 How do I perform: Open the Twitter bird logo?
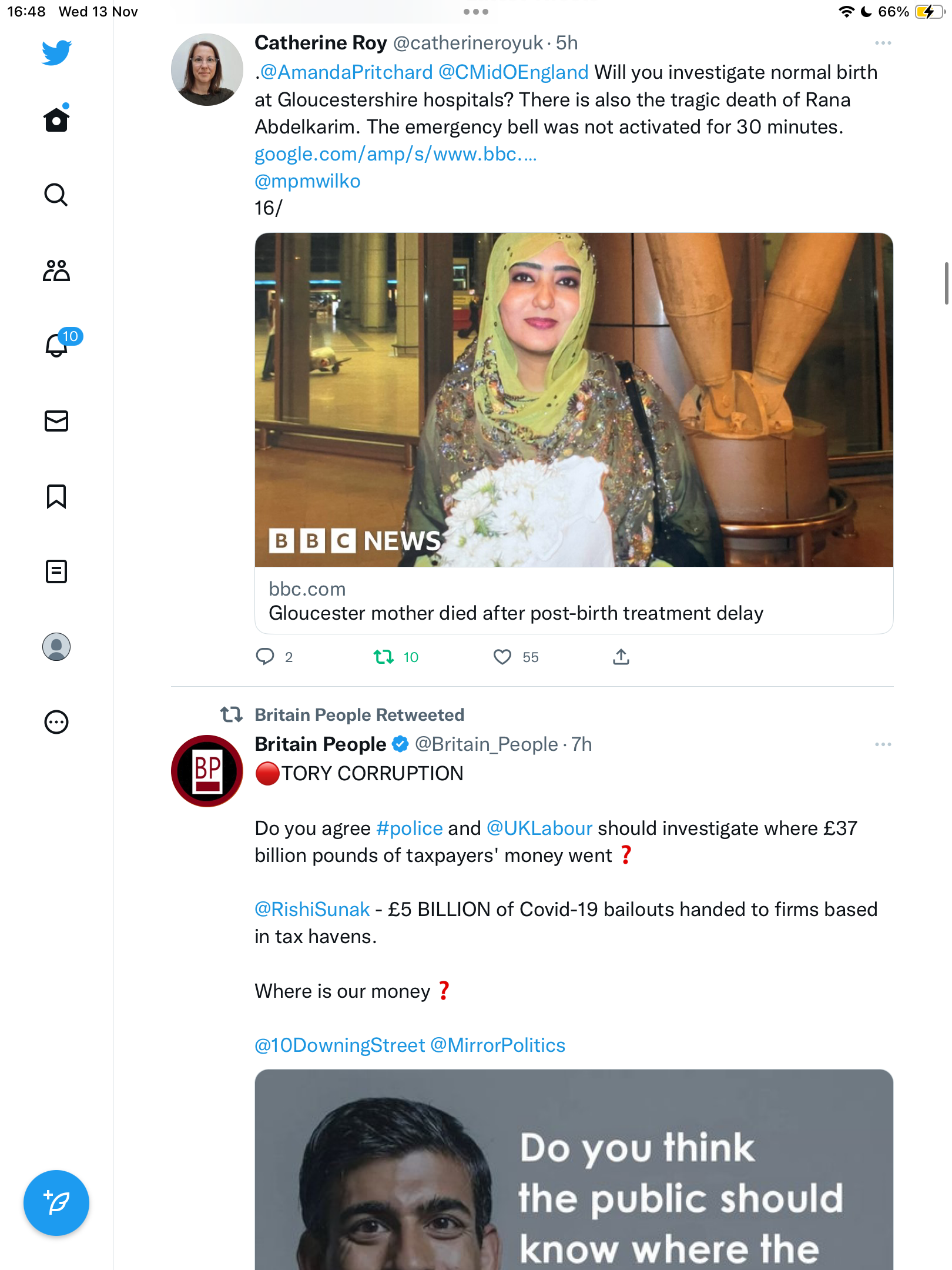56,52
